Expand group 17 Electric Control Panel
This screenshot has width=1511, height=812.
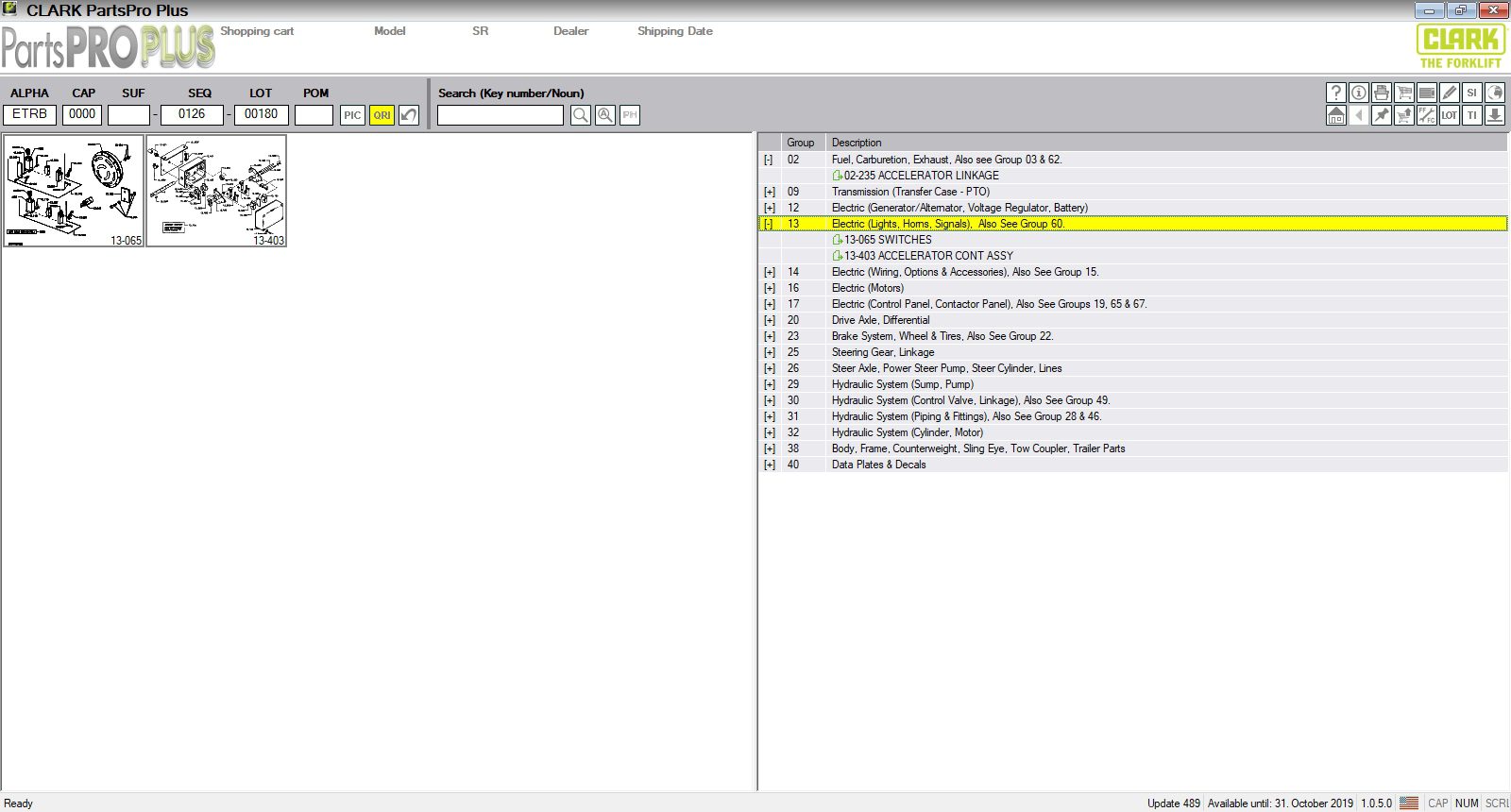(x=769, y=304)
